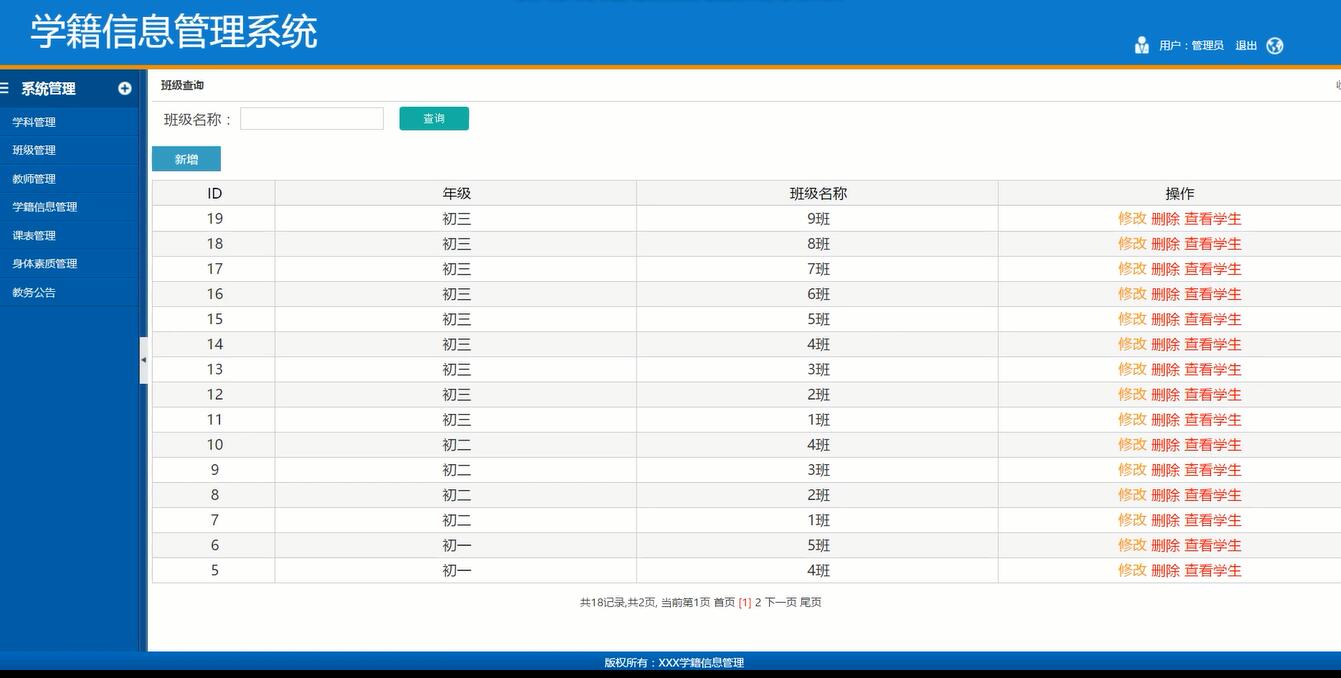Screen dimensions: 1341x678
Task: Focus the 班级名称 search field
Action: pos(312,119)
